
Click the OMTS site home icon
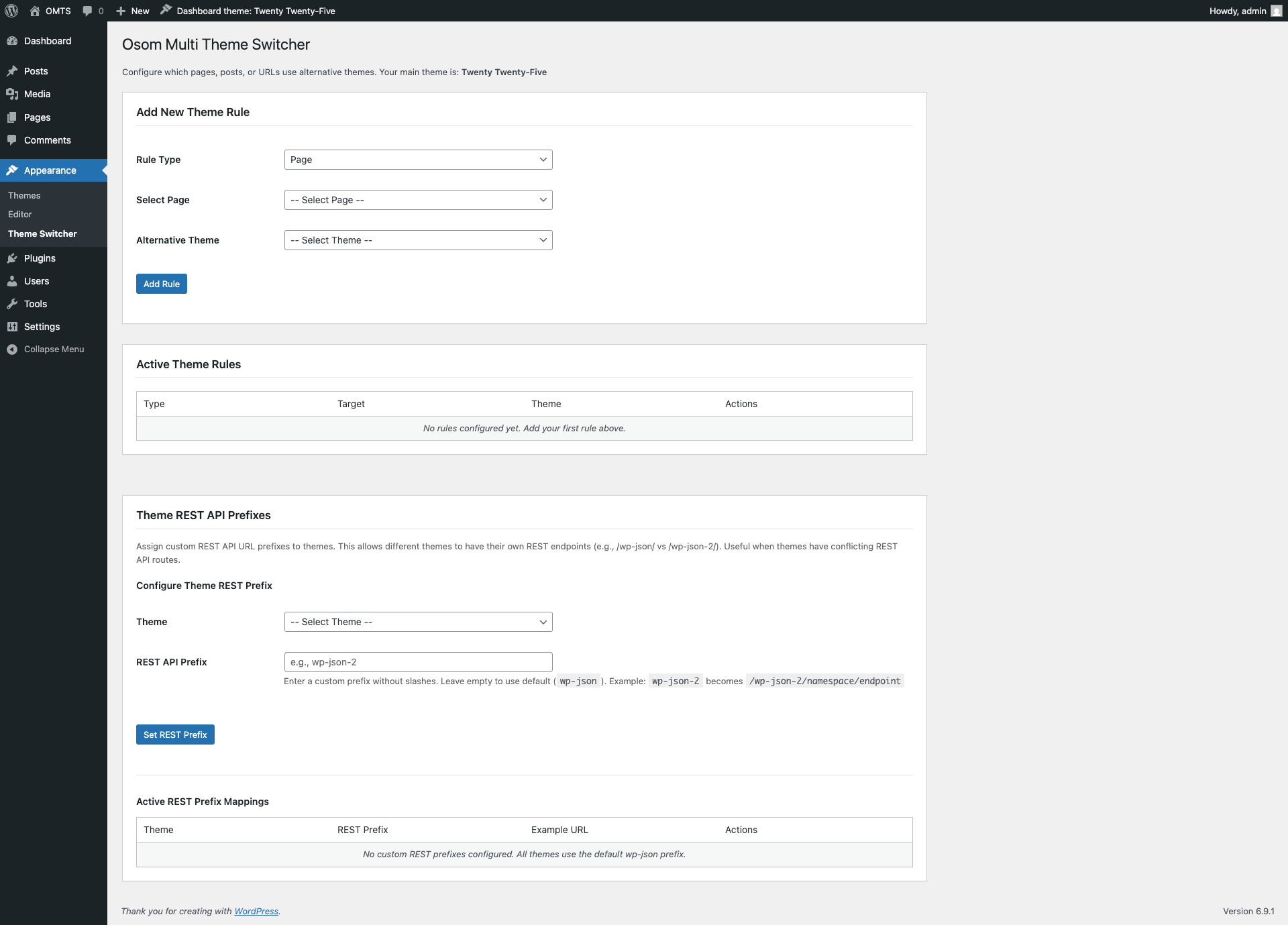click(x=35, y=11)
